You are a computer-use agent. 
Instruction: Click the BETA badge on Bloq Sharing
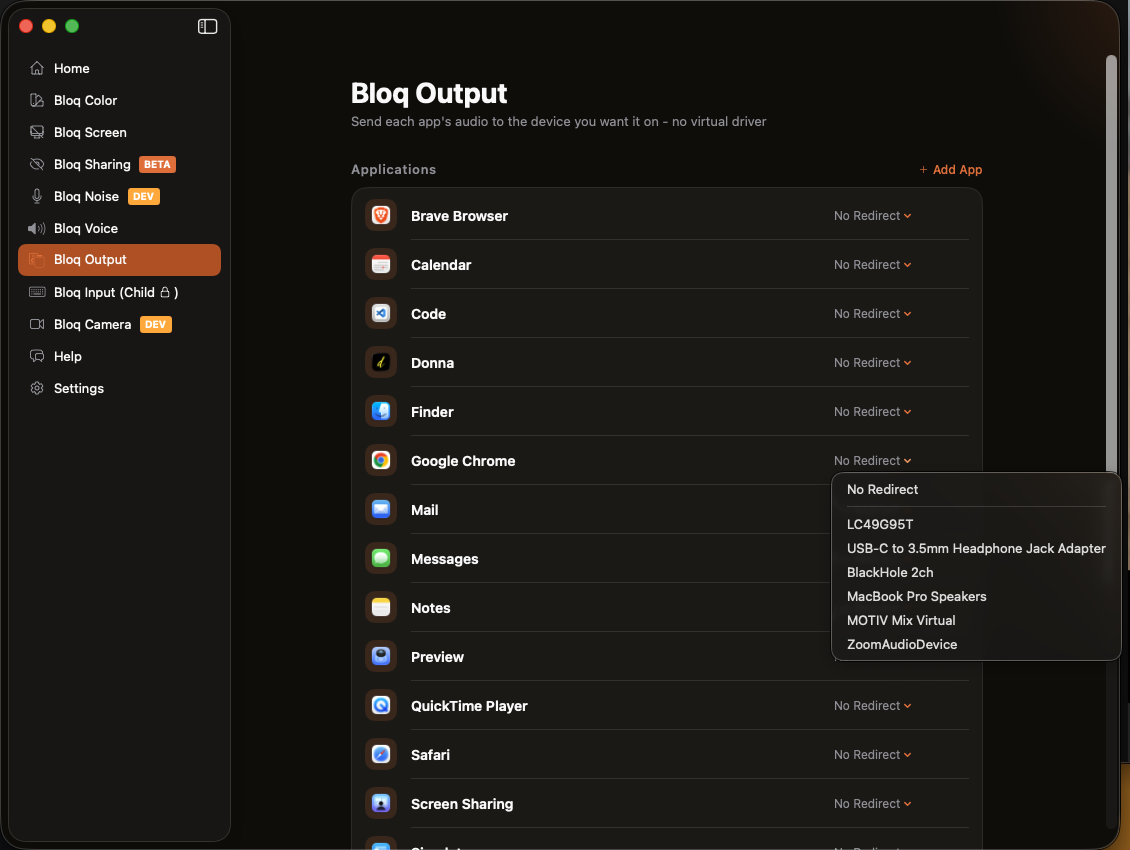157,164
